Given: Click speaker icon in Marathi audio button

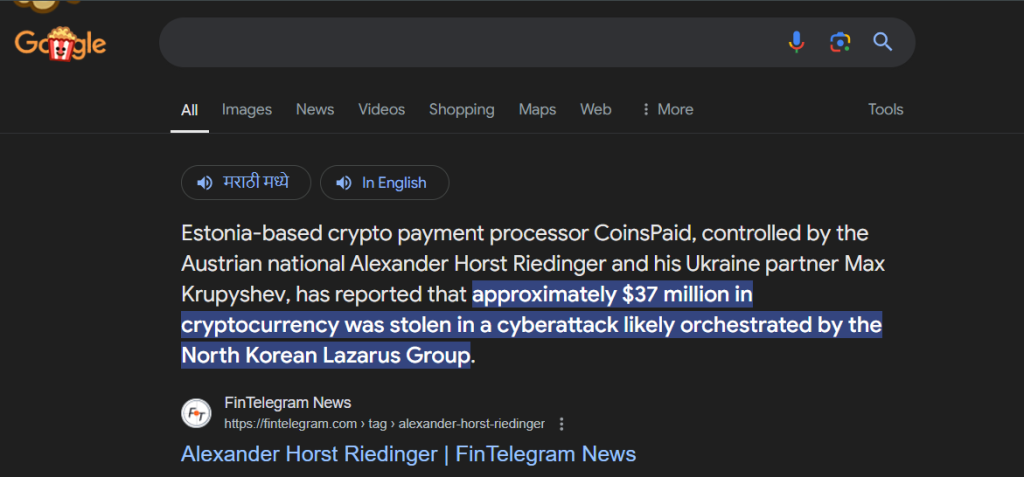Looking at the screenshot, I should [205, 183].
